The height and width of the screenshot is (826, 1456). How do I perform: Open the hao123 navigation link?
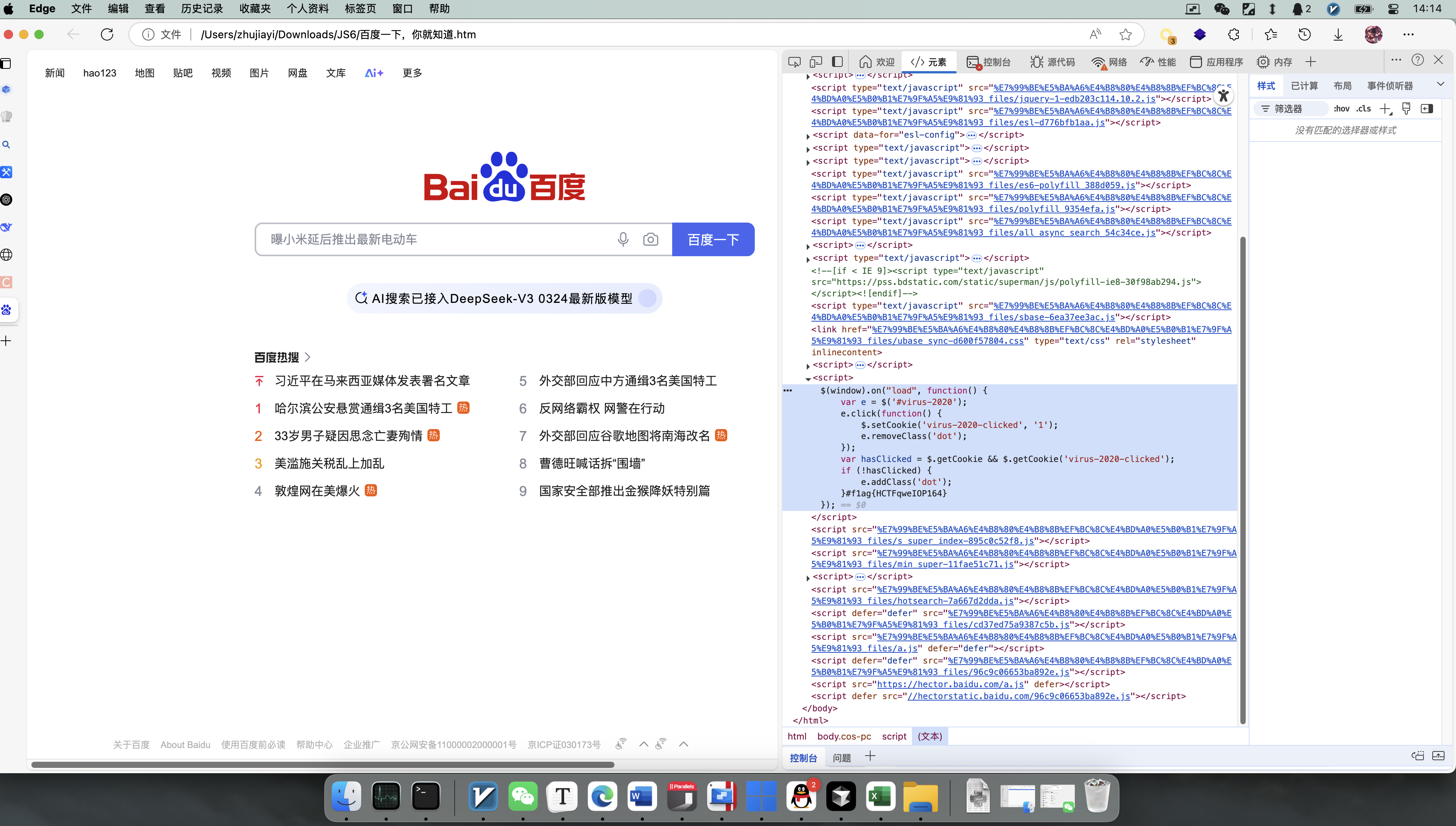pyautogui.click(x=99, y=73)
